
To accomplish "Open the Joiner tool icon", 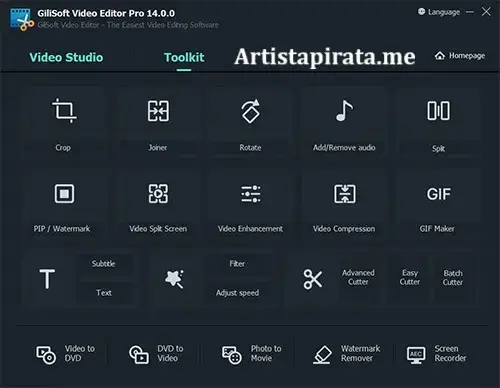I will [158, 111].
